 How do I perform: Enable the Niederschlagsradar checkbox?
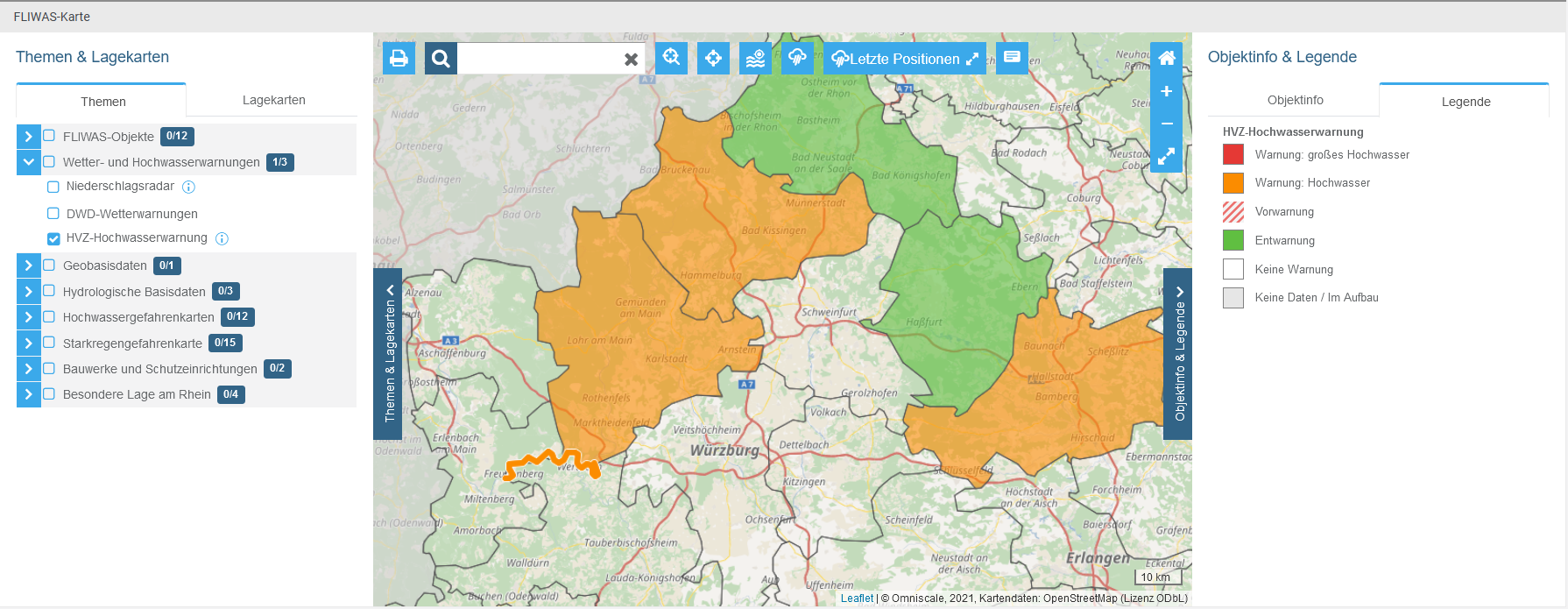tap(53, 187)
